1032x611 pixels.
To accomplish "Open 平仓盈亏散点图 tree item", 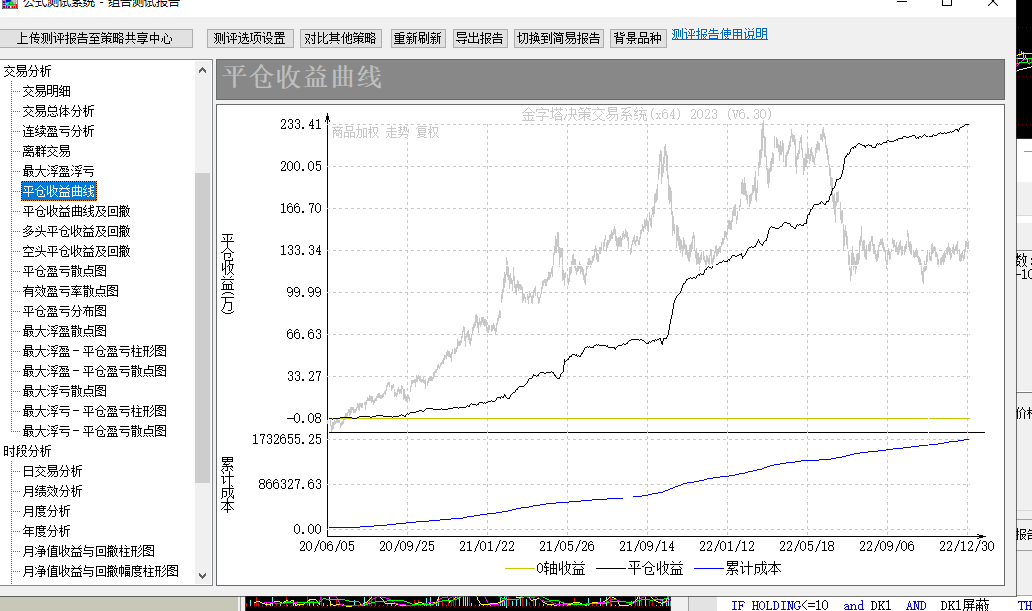I will coord(64,271).
